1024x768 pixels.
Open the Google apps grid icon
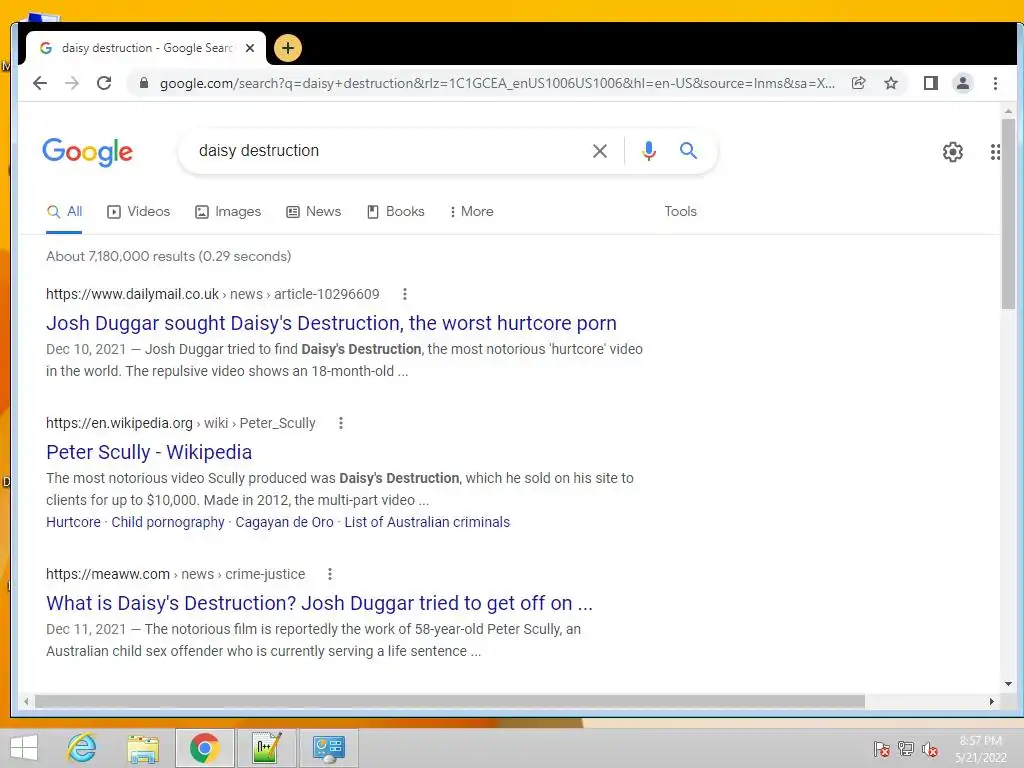coord(995,152)
